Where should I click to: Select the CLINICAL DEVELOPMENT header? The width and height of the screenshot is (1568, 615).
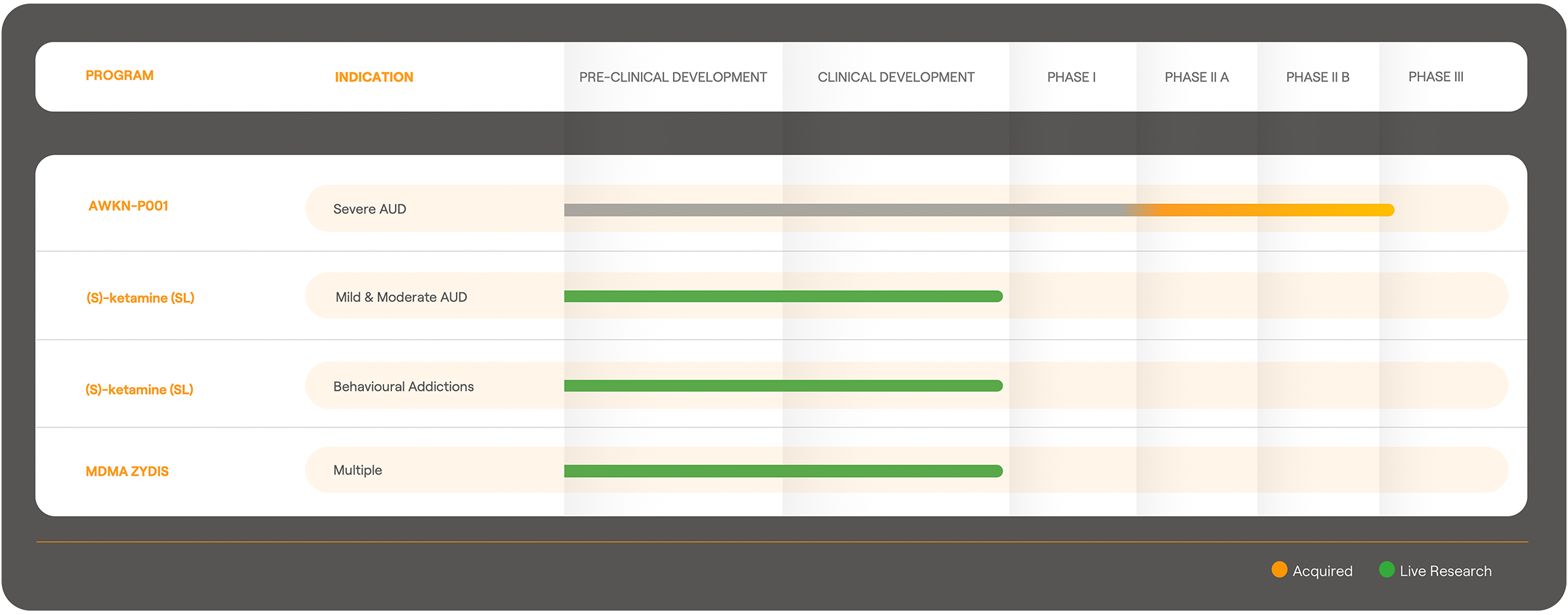[x=896, y=77]
